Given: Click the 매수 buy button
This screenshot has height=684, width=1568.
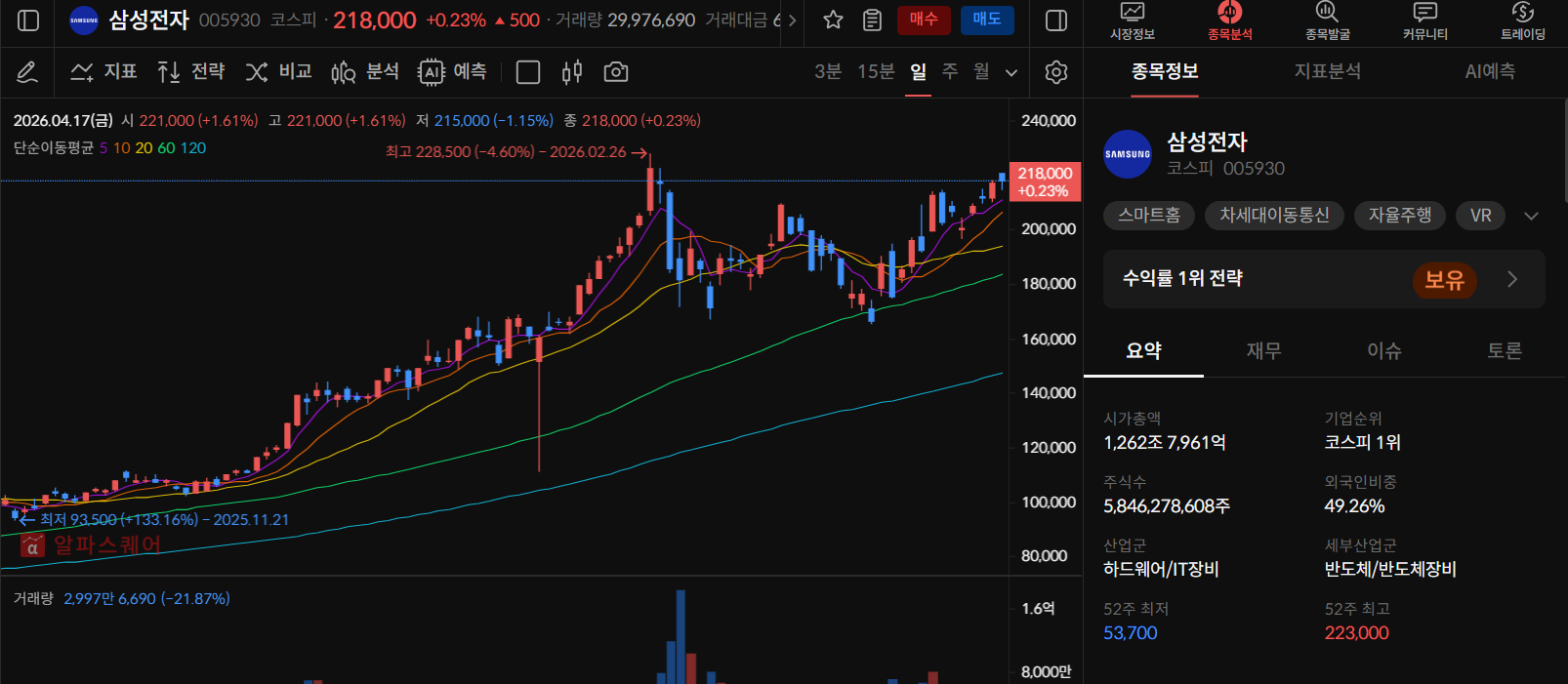Looking at the screenshot, I should pyautogui.click(x=924, y=20).
